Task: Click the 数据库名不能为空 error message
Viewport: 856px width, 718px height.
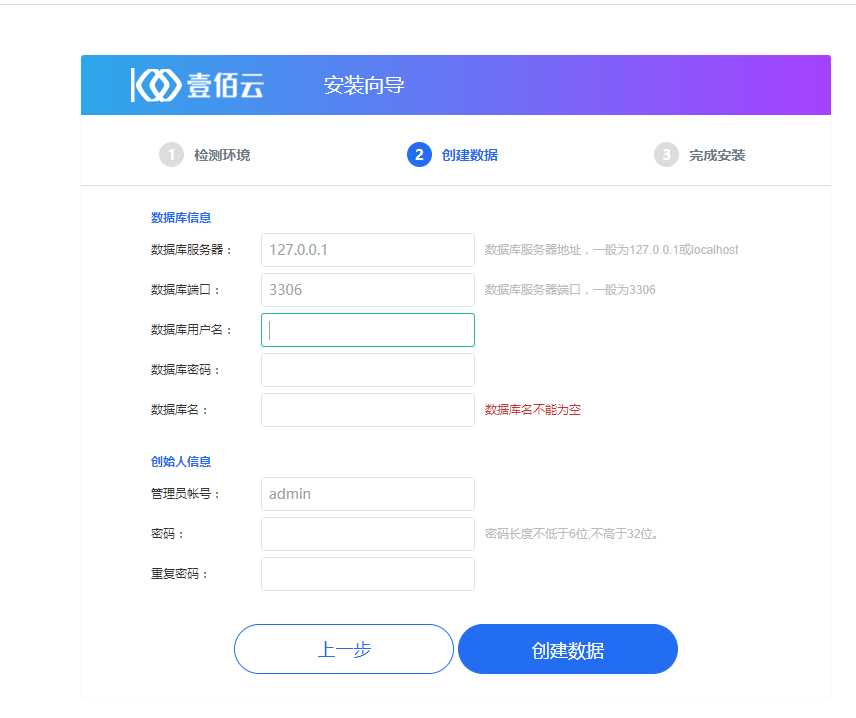Action: 533,410
